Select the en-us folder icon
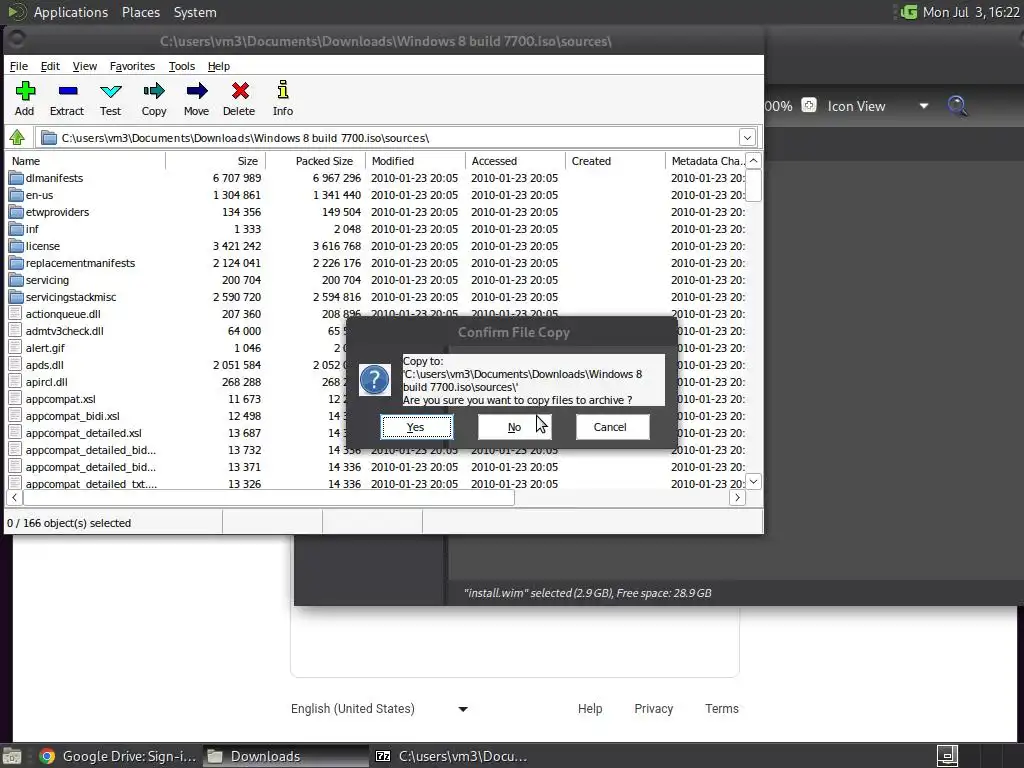This screenshot has height=768, width=1024. 16,195
